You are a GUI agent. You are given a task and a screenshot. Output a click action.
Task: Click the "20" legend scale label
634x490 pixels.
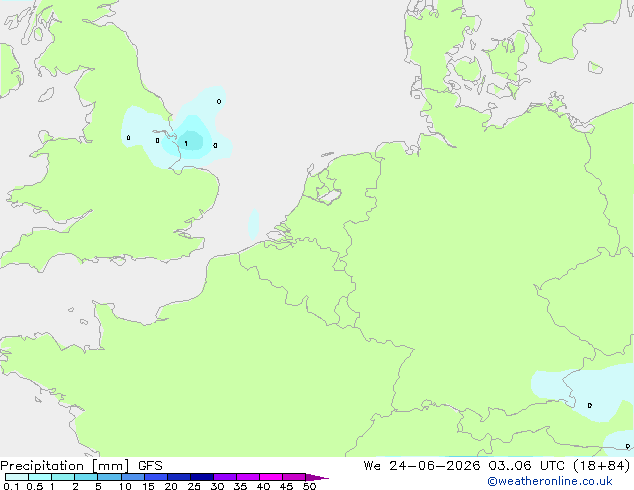171,486
